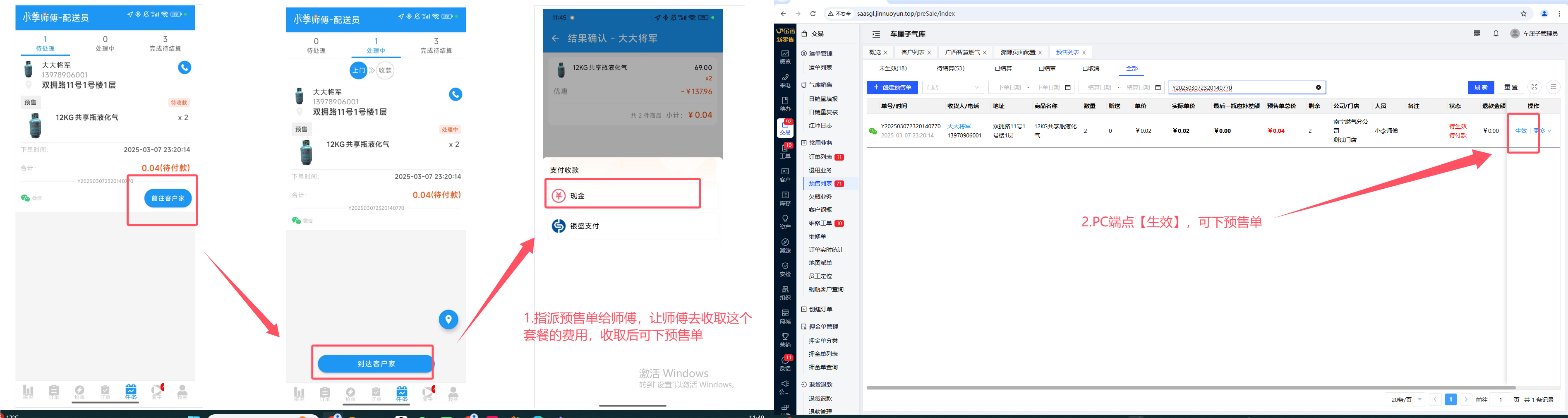The width and height of the screenshot is (1568, 418).
Task: Call customer in first phone screen
Action: click(185, 67)
